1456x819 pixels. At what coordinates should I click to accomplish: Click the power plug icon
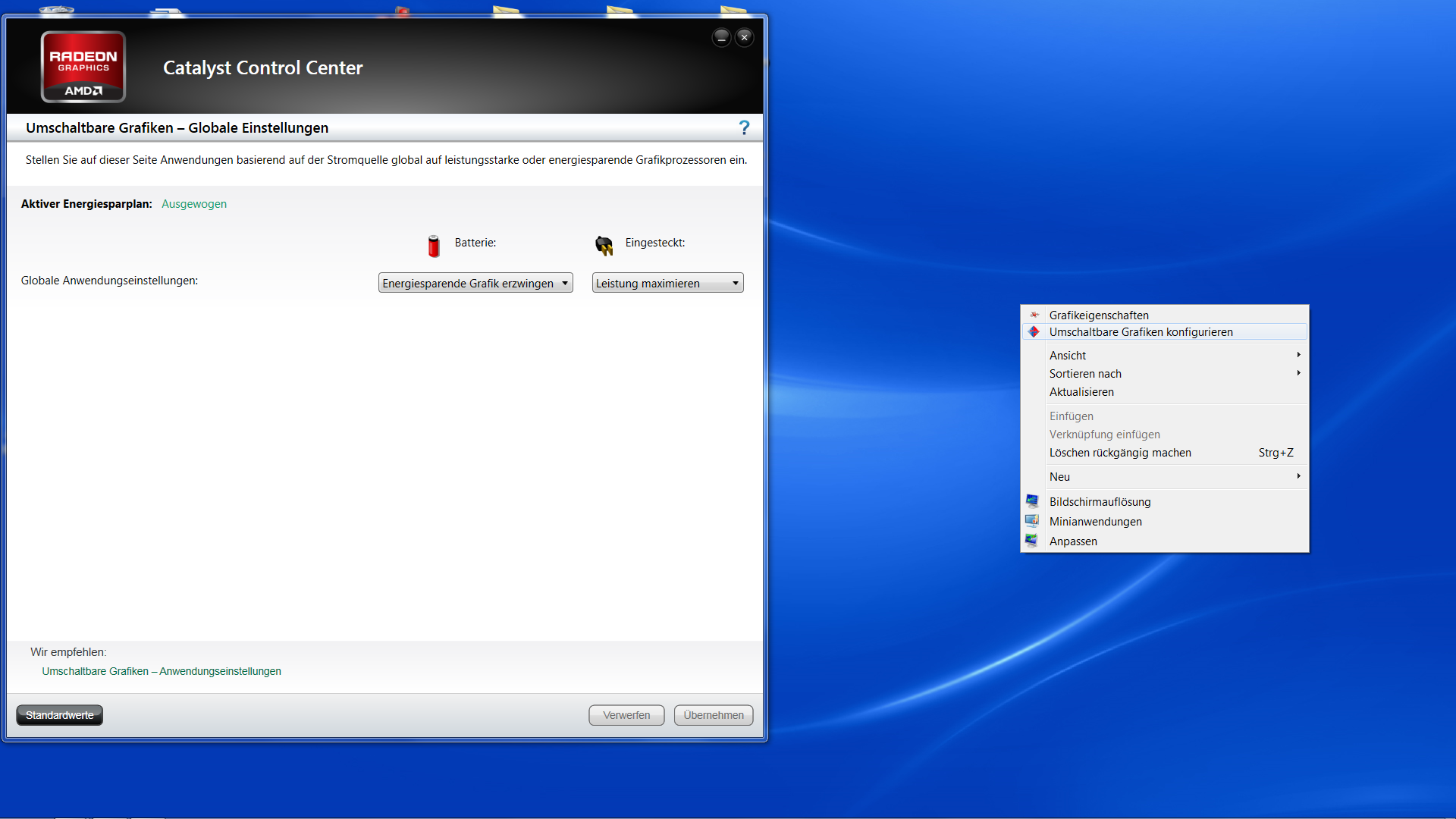pos(604,245)
